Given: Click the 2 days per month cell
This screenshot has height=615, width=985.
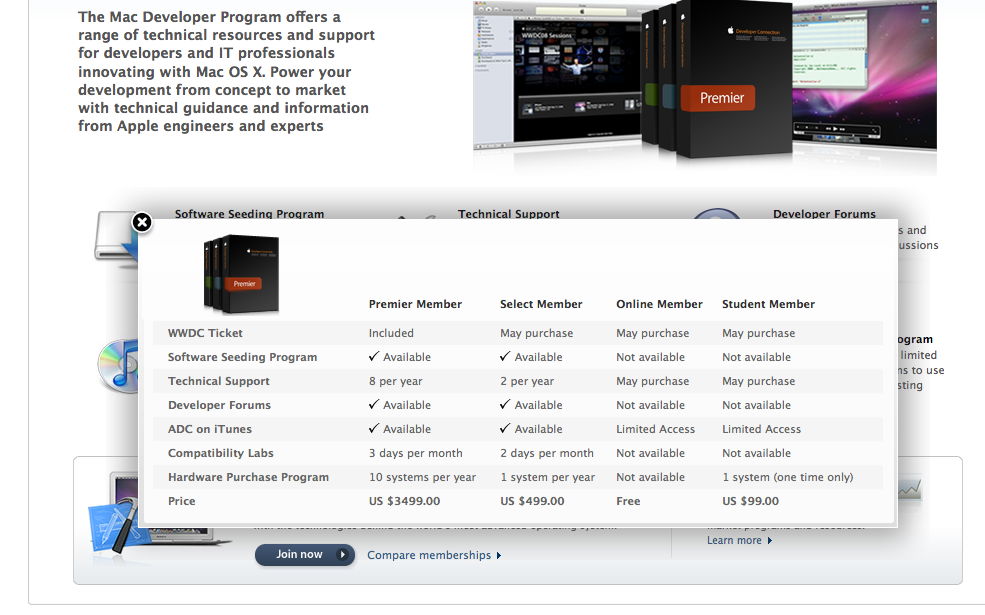Looking at the screenshot, I should (x=547, y=453).
